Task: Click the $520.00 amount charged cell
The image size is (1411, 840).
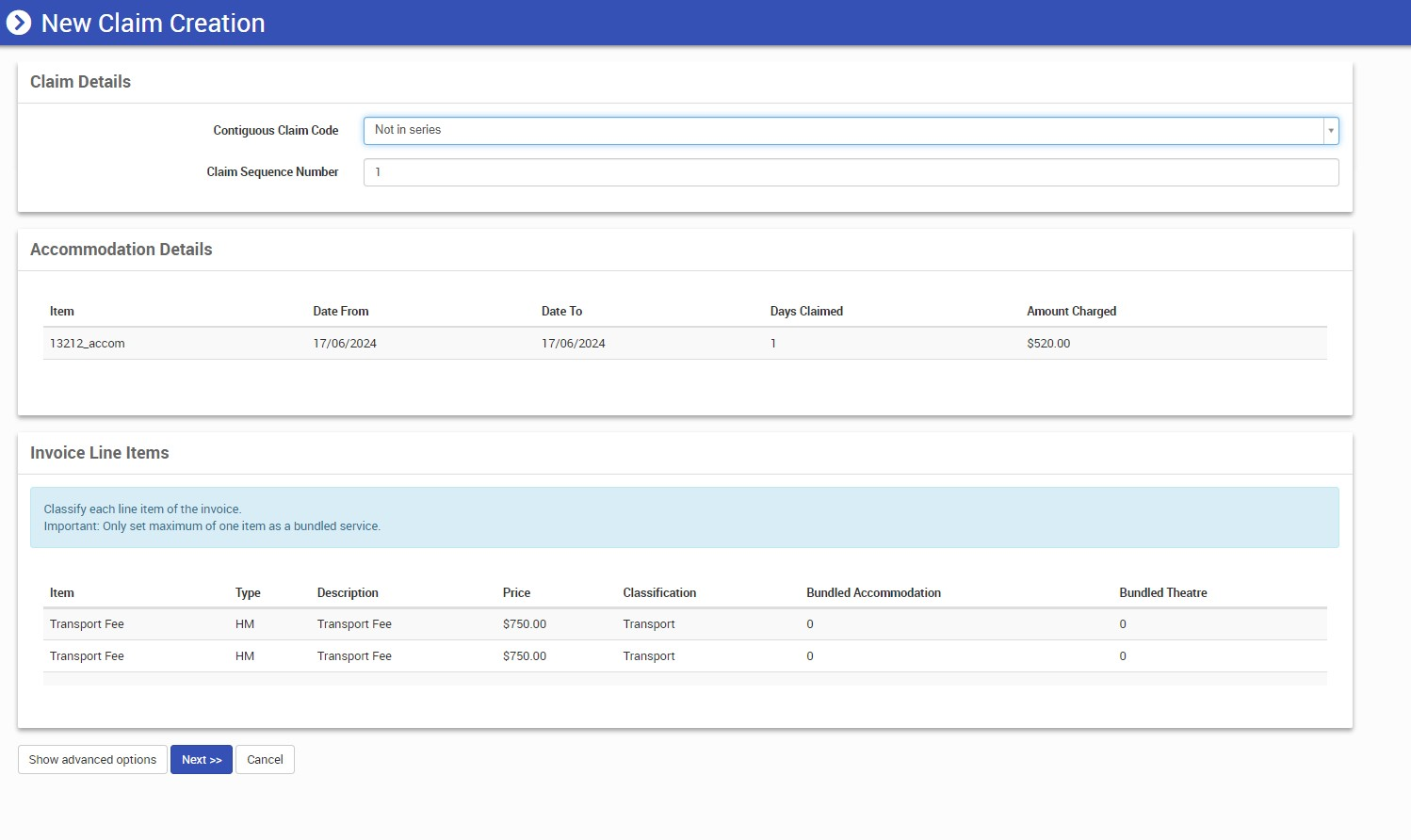Action: click(1048, 344)
